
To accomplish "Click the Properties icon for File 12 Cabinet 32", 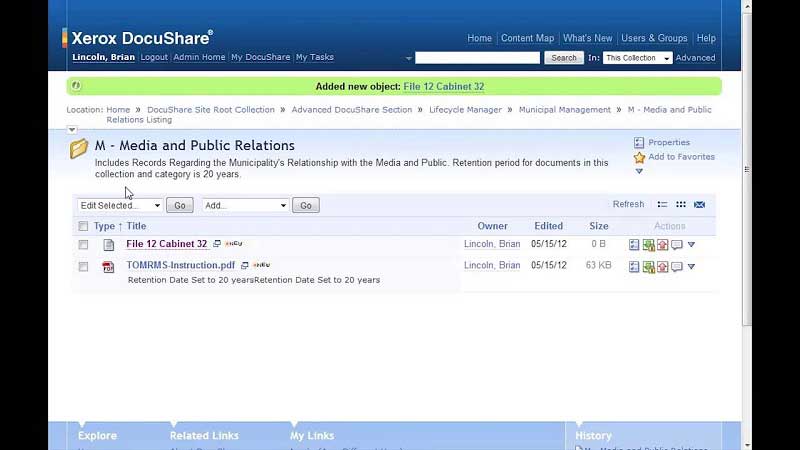I will [x=634, y=245].
